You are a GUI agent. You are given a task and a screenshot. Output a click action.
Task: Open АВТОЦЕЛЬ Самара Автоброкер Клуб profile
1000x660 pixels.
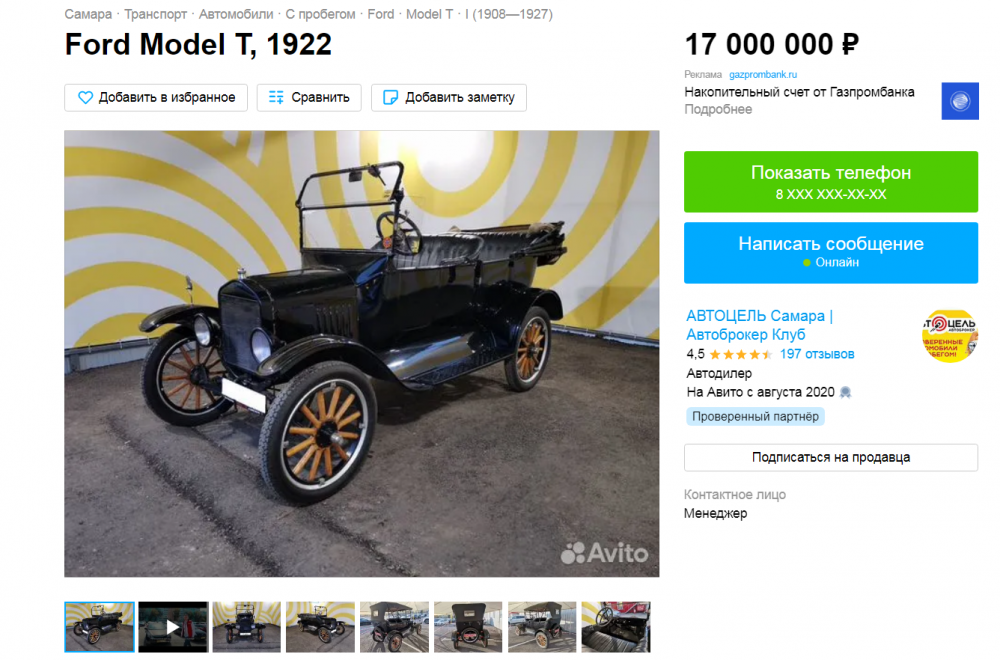759,325
